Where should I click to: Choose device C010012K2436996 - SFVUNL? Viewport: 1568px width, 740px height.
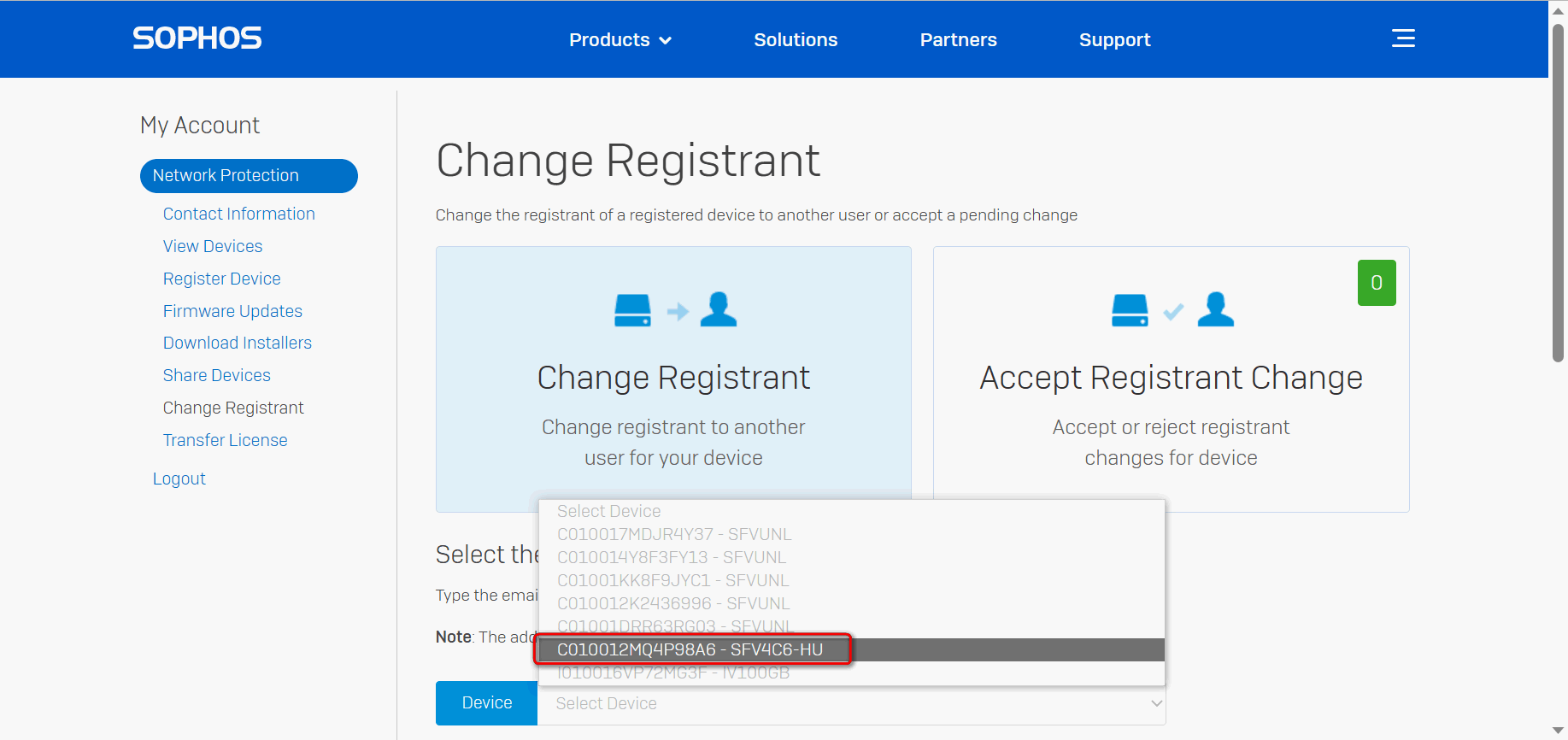point(852,603)
